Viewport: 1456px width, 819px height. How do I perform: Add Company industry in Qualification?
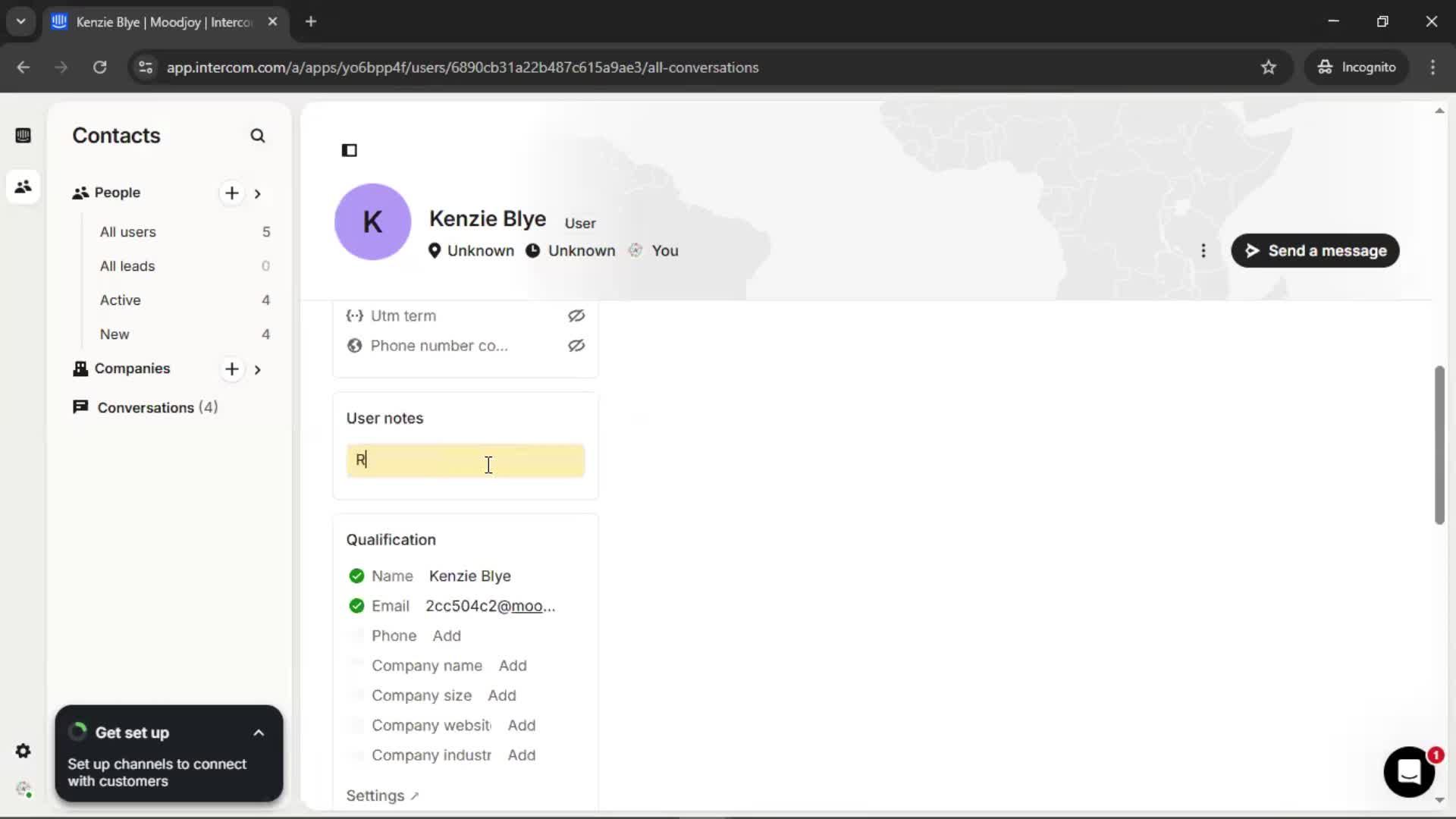point(522,755)
